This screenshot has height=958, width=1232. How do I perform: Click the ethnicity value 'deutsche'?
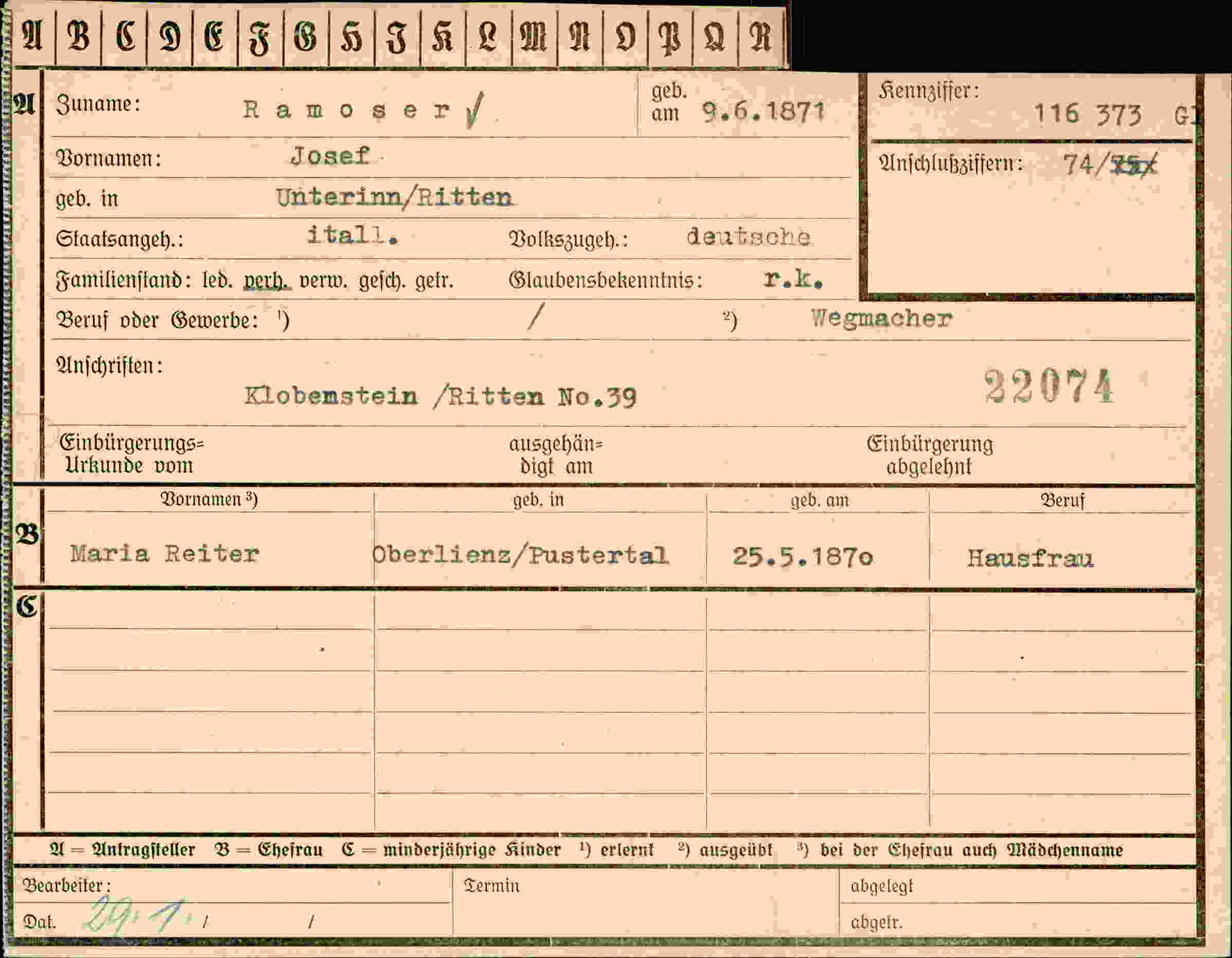(x=749, y=237)
